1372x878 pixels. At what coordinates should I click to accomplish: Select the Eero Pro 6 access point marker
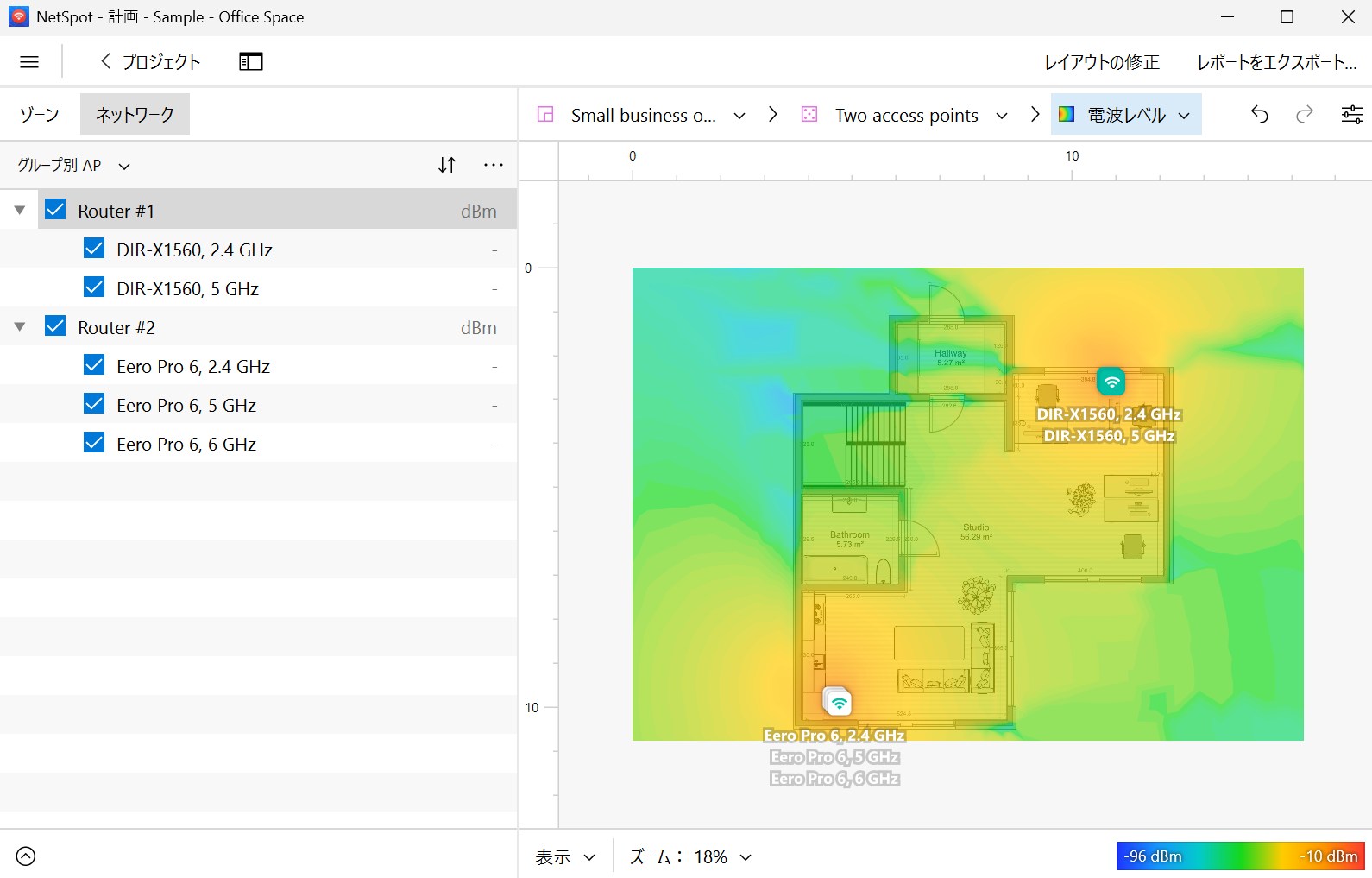(x=838, y=702)
